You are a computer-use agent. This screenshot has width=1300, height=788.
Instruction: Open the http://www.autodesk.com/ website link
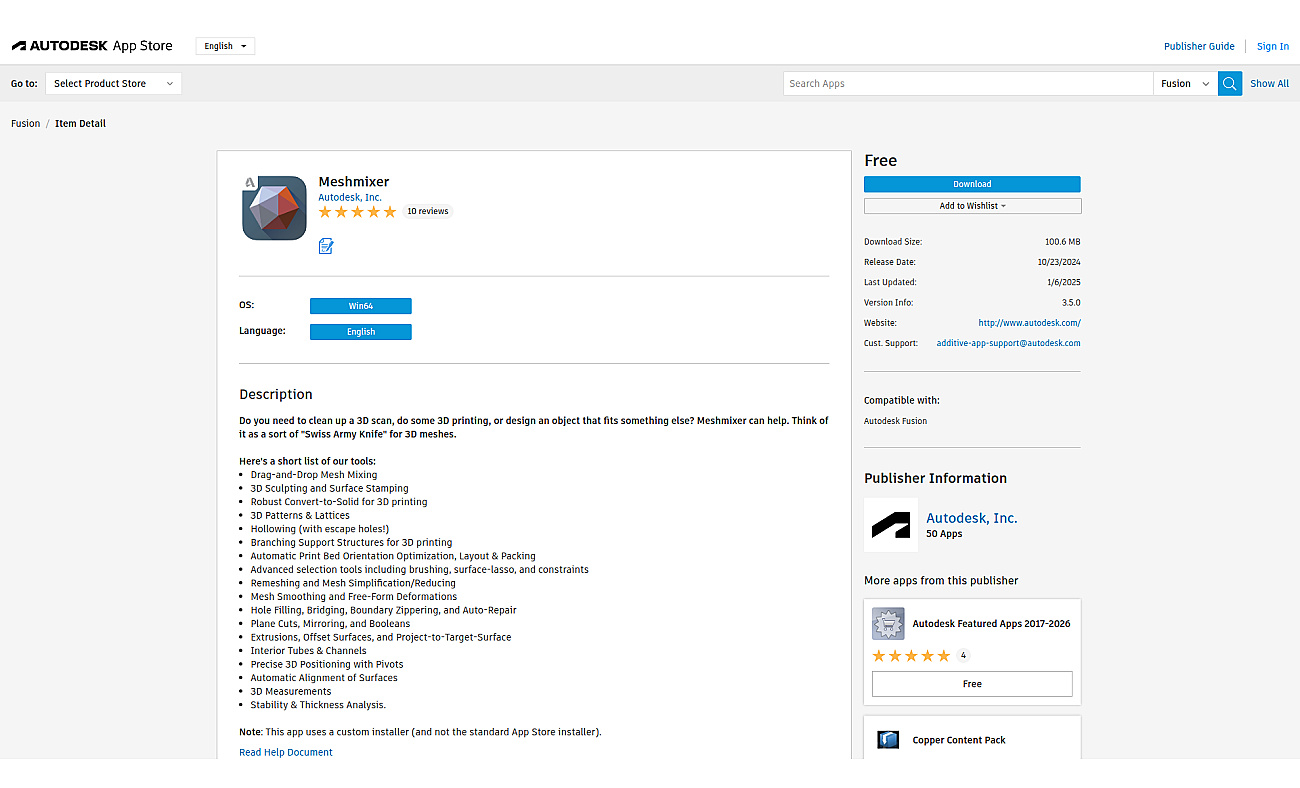[x=1029, y=323]
